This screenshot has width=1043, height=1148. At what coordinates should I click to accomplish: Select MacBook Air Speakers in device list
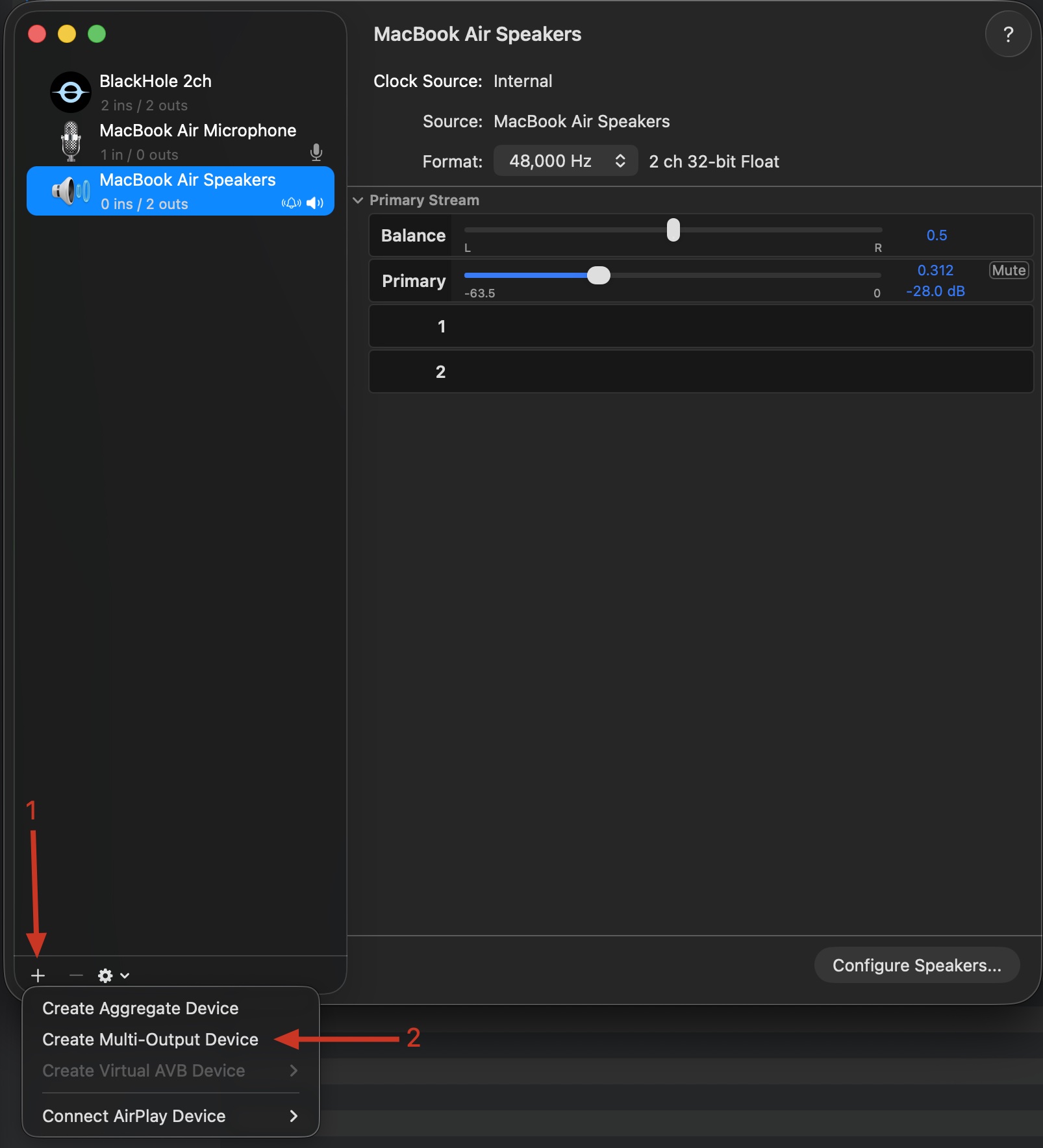point(181,191)
